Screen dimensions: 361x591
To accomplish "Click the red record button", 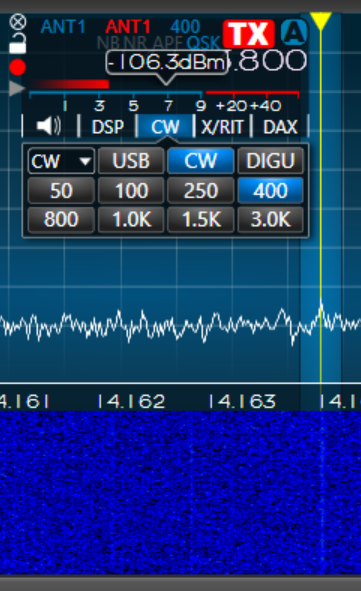I will click(x=18, y=67).
